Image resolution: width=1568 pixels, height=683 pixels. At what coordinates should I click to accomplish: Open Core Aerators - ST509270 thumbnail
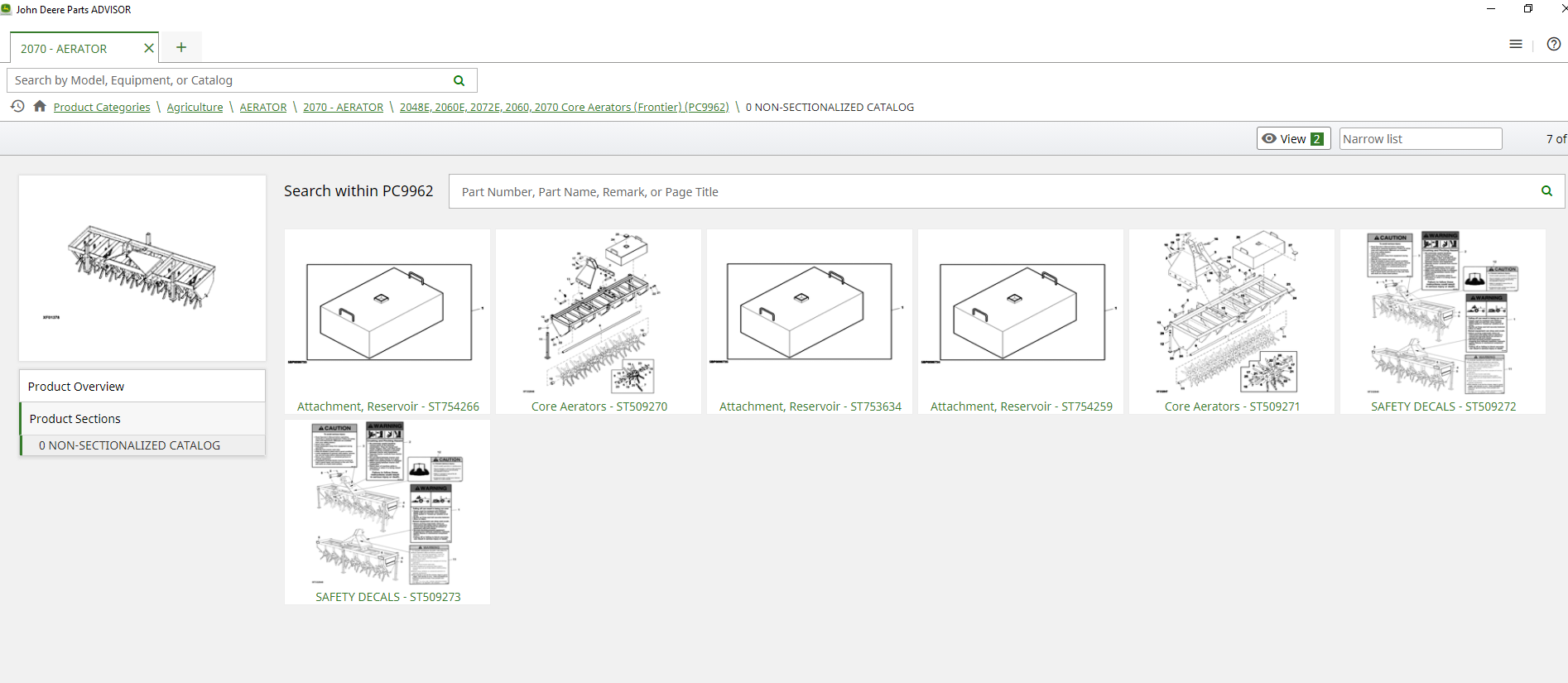599,322
